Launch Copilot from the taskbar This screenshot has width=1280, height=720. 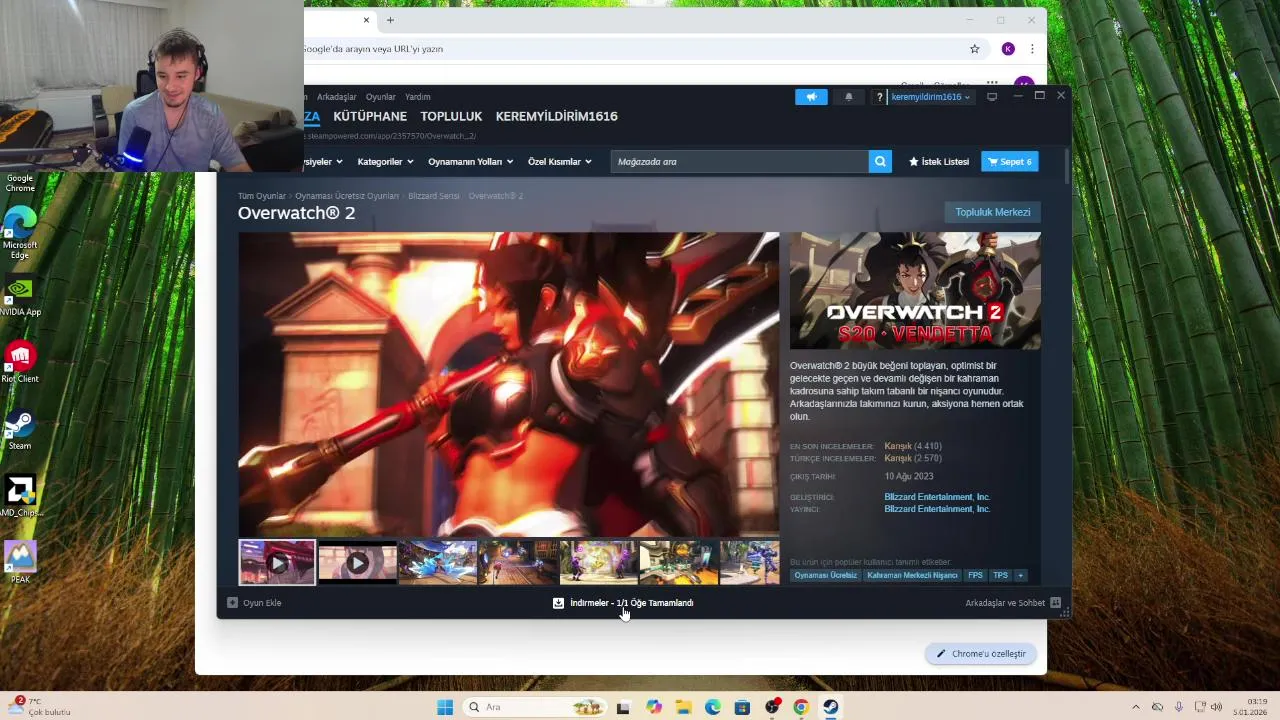654,707
